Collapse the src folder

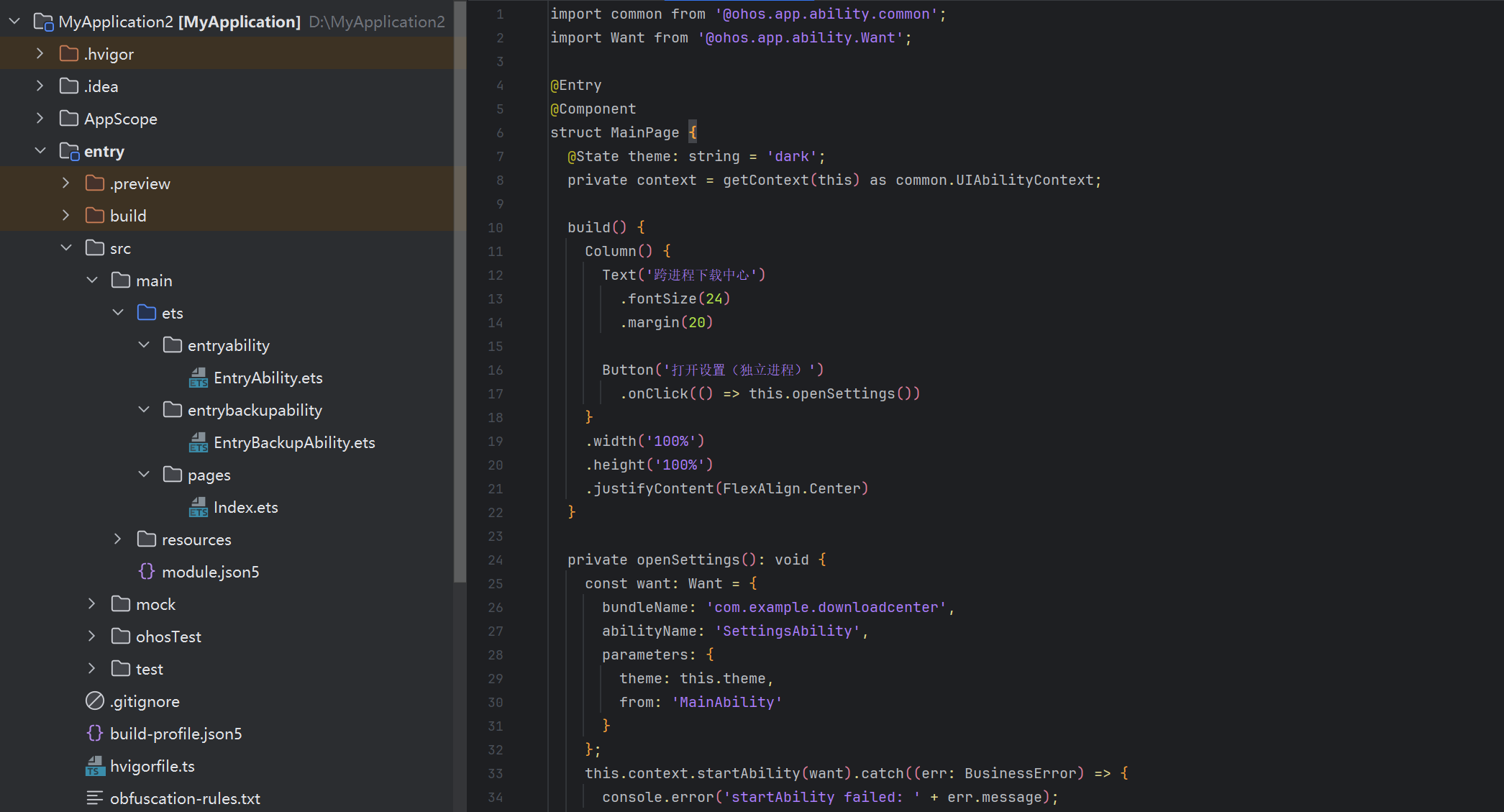pyautogui.click(x=66, y=248)
